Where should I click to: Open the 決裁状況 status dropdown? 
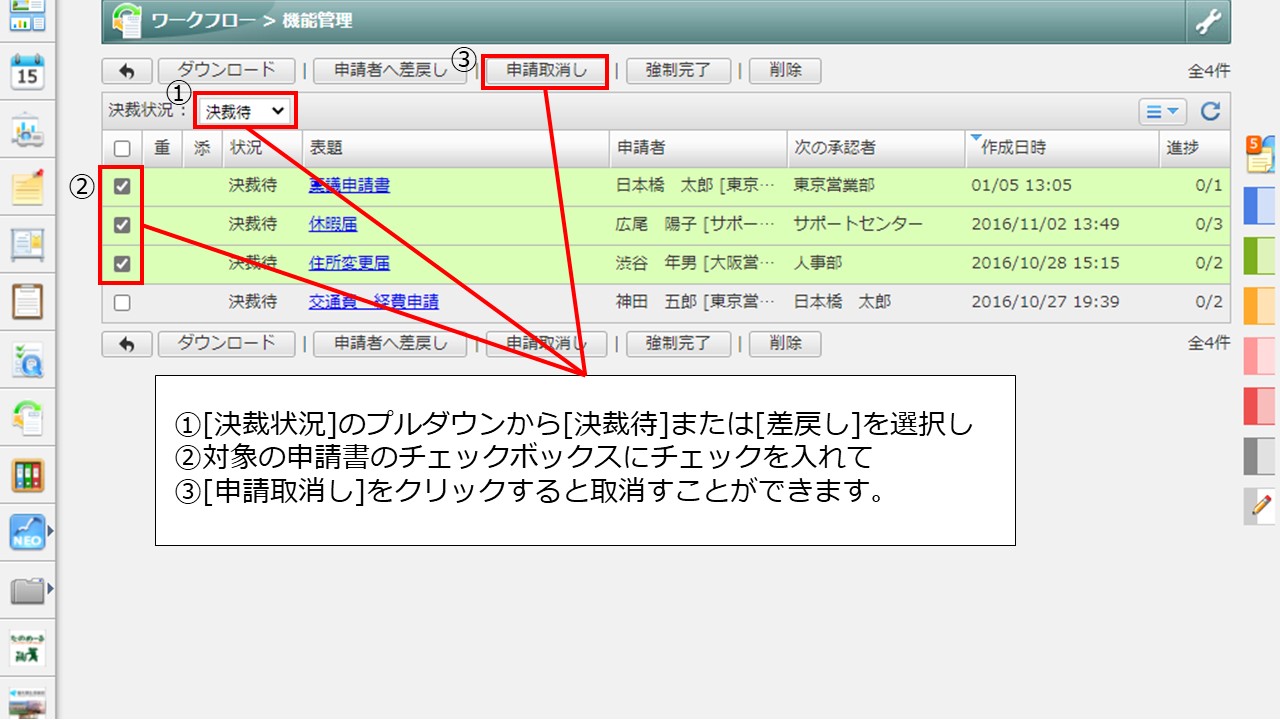[246, 111]
